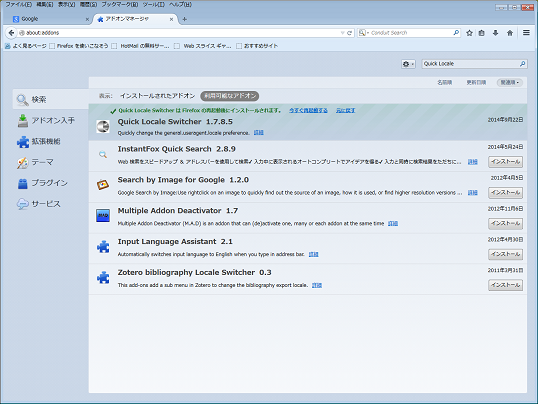The width and height of the screenshot is (538, 404).
Task: Select the サービス sidebar category
Action: click(x=51, y=204)
